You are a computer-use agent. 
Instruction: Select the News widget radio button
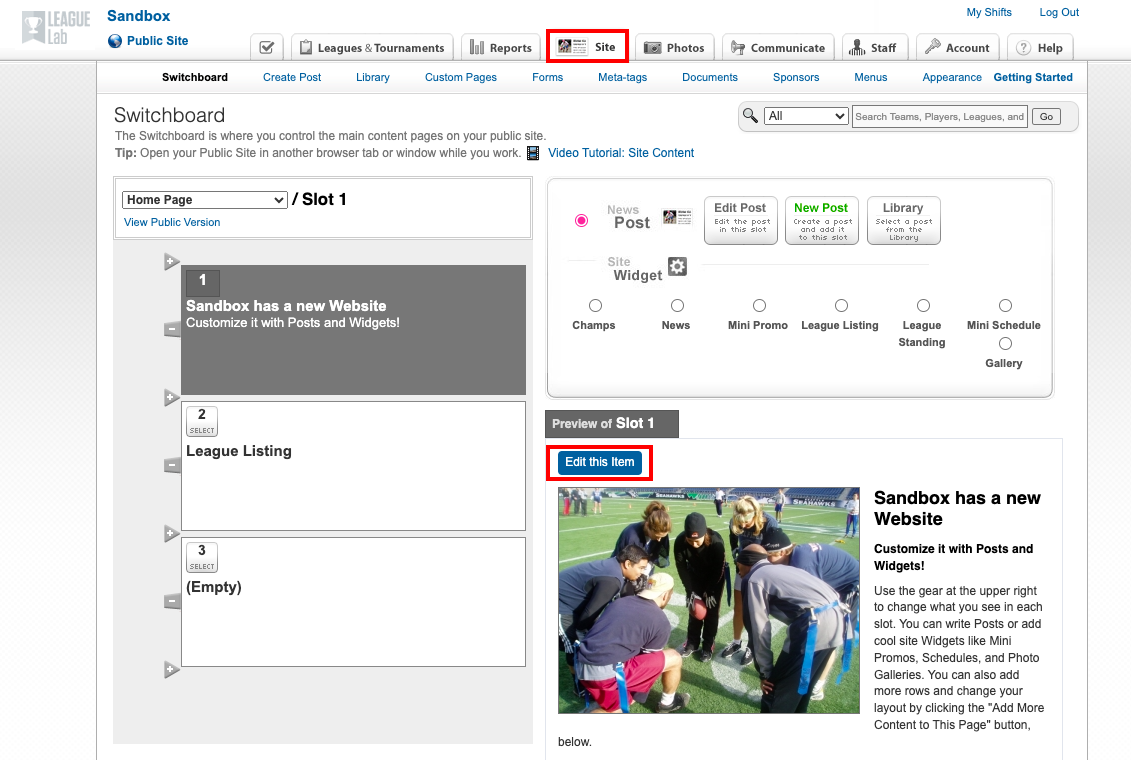tap(677, 306)
